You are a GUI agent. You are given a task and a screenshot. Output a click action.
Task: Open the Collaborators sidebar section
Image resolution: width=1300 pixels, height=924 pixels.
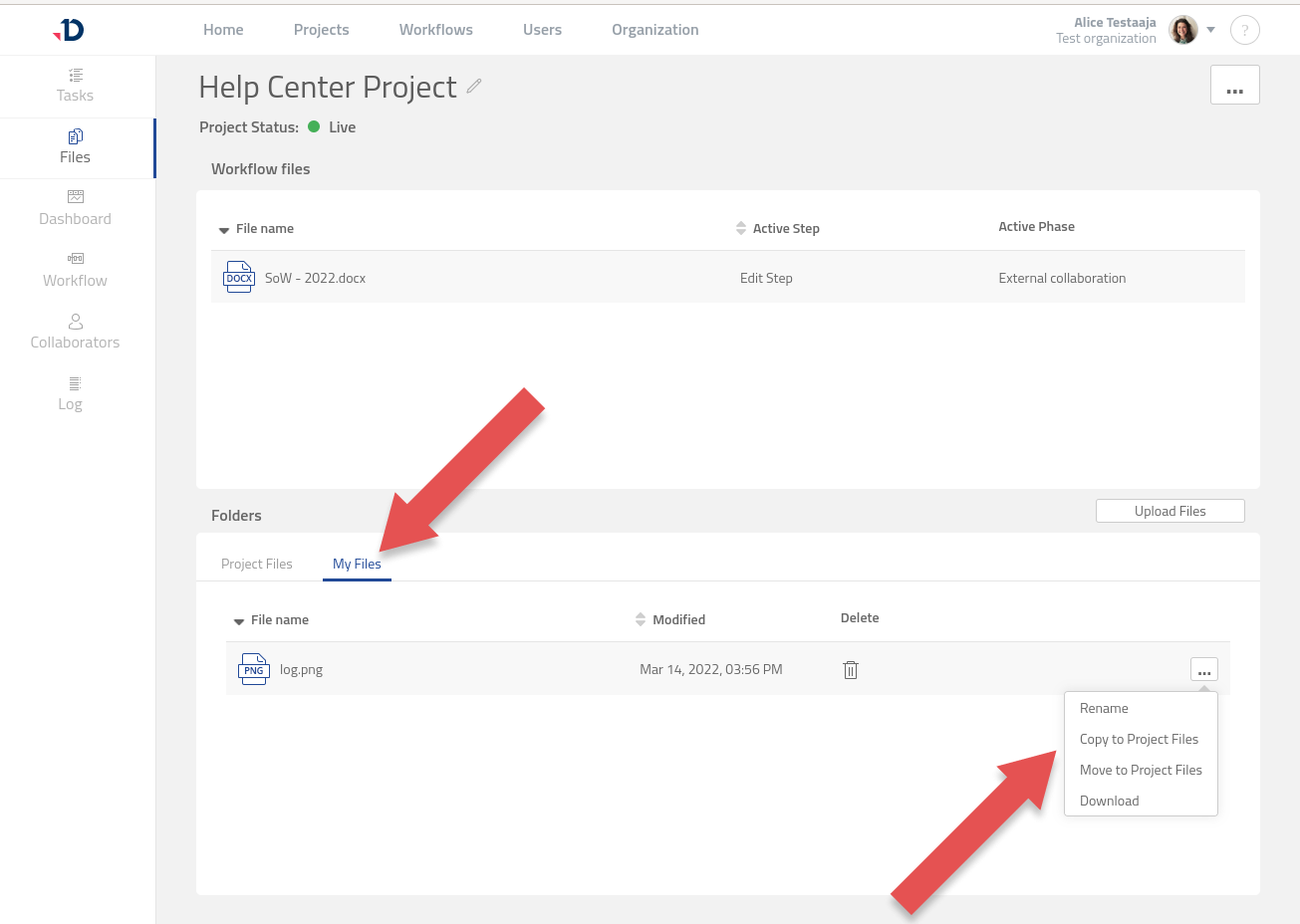point(75,333)
